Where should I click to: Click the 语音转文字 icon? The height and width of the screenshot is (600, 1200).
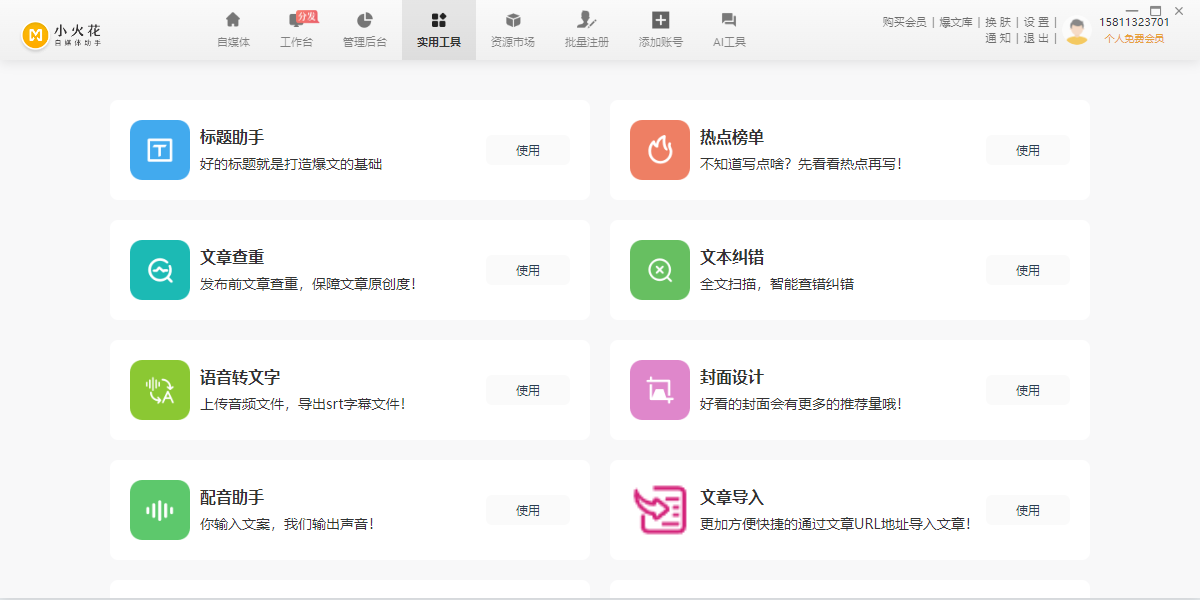[x=160, y=390]
